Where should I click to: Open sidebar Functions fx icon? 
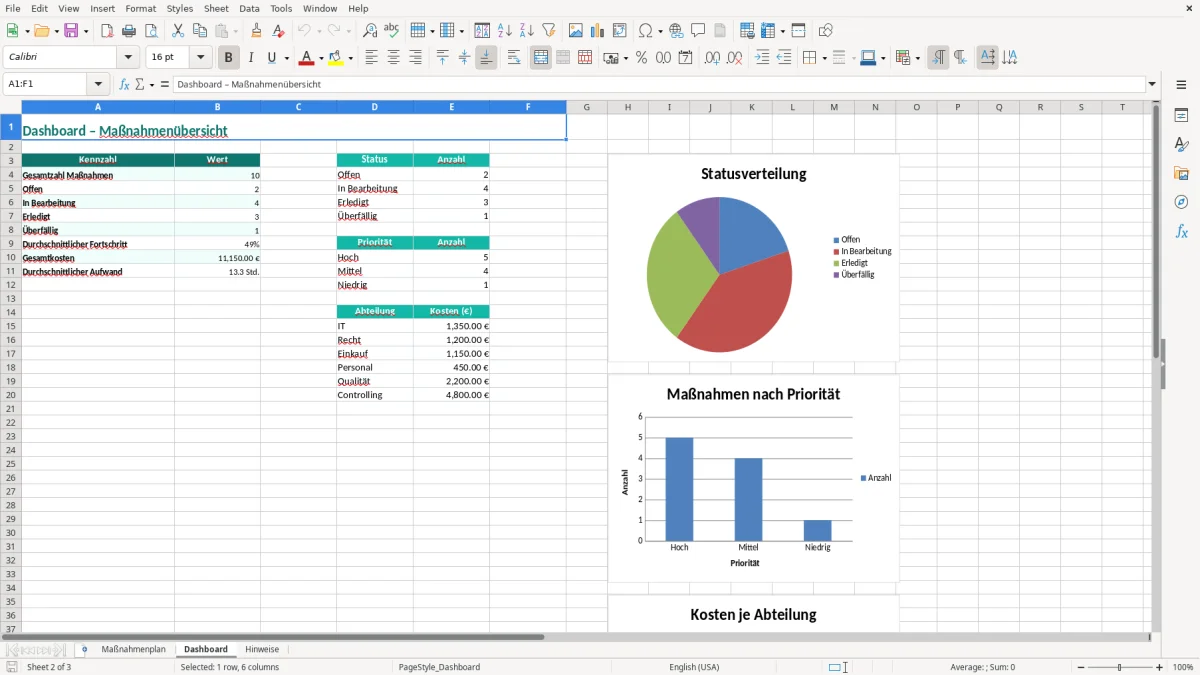click(1181, 231)
